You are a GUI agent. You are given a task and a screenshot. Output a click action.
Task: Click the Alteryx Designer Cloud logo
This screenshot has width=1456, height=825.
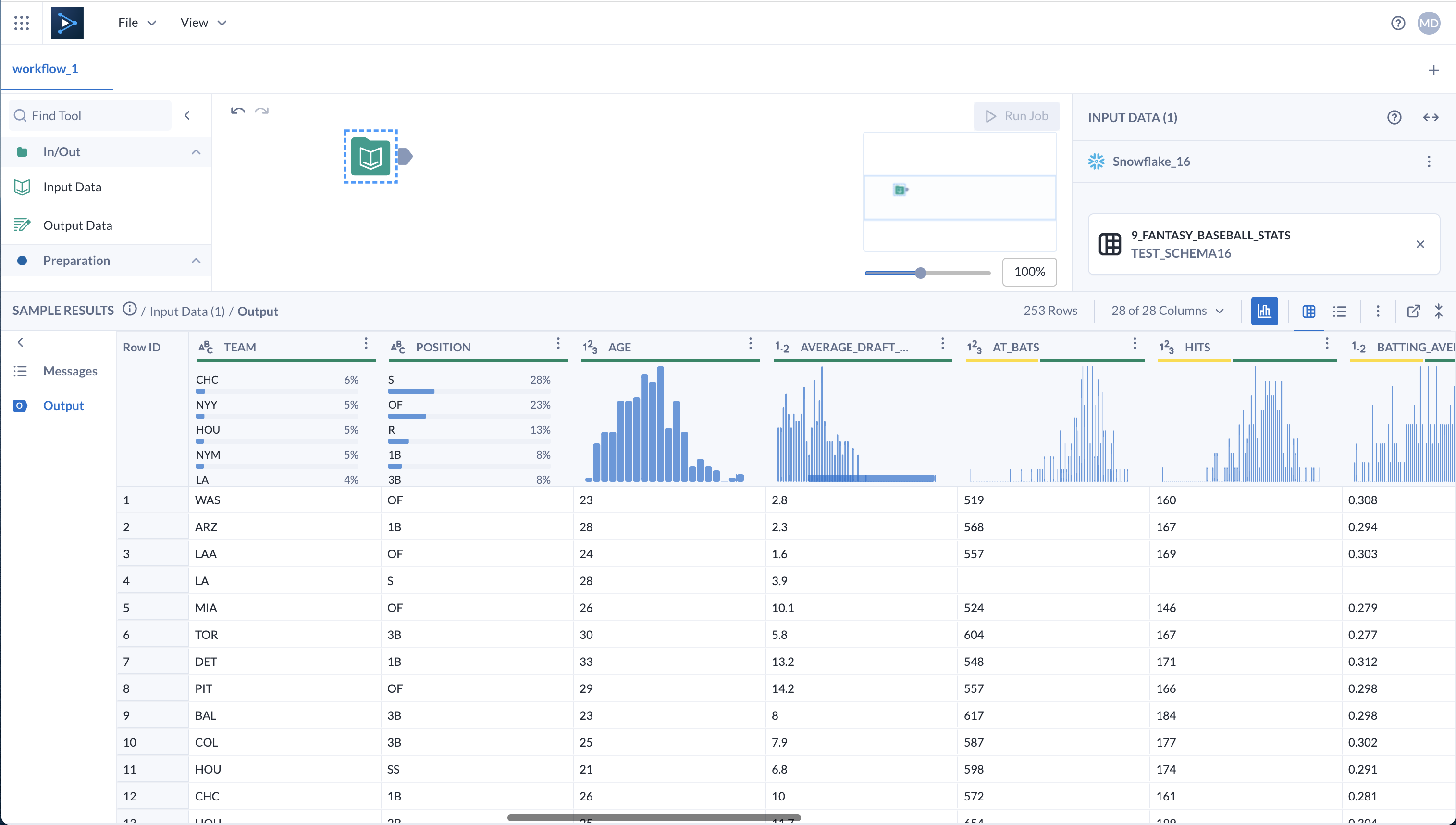pos(67,23)
